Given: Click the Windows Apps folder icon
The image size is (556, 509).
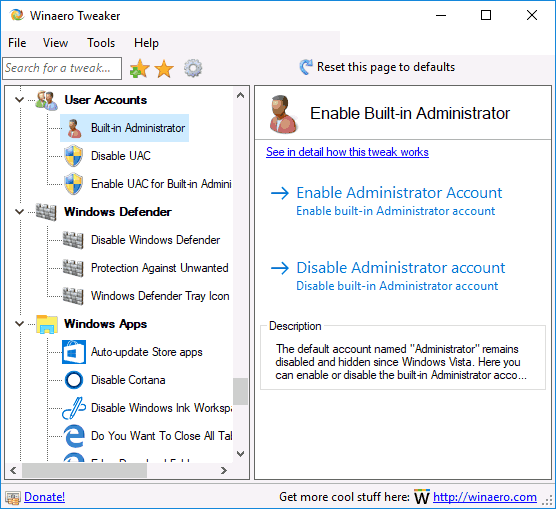Looking at the screenshot, I should [x=47, y=324].
